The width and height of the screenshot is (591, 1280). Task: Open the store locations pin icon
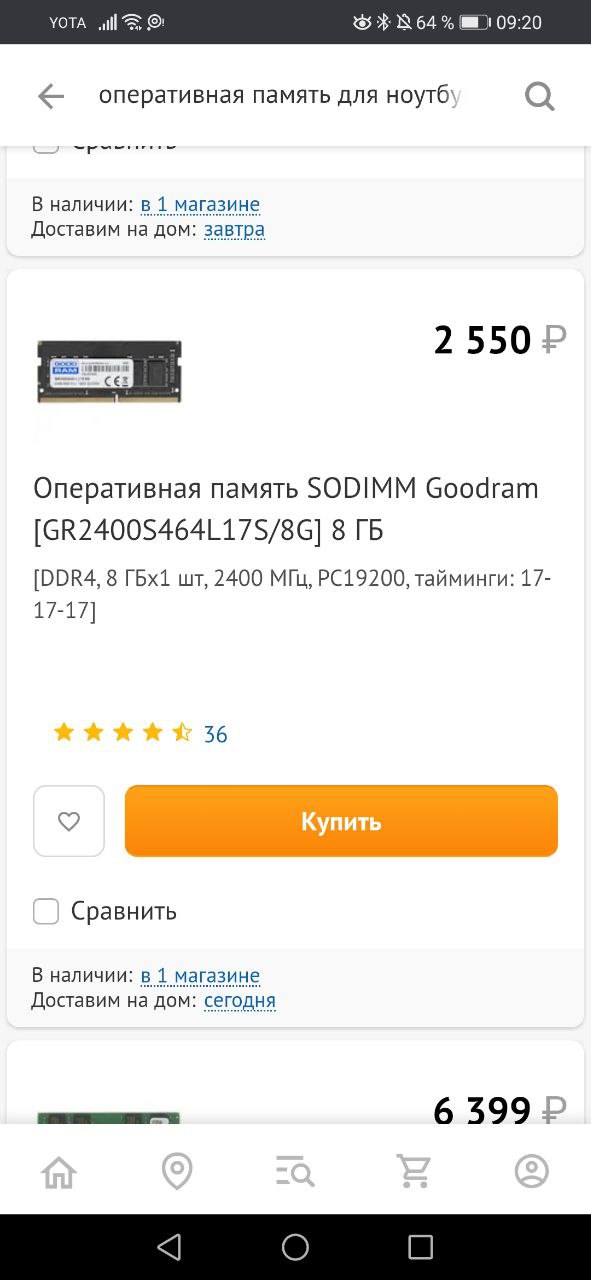coord(177,1171)
